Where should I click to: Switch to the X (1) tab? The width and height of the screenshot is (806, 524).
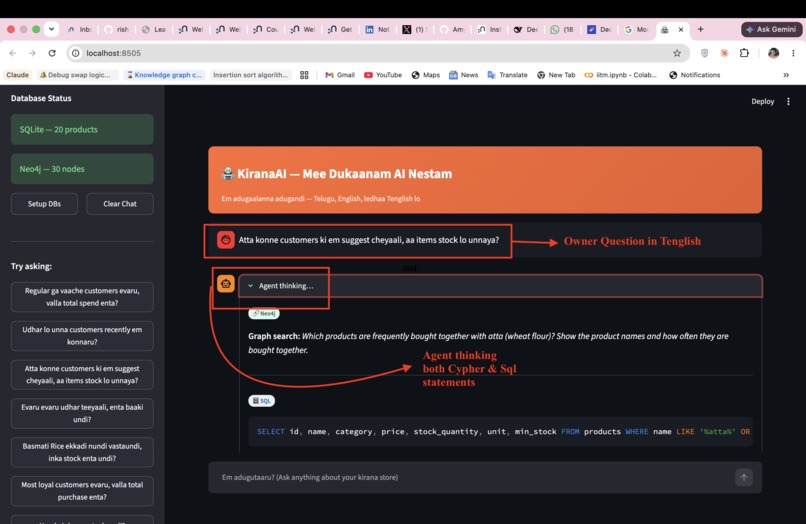pos(414,29)
